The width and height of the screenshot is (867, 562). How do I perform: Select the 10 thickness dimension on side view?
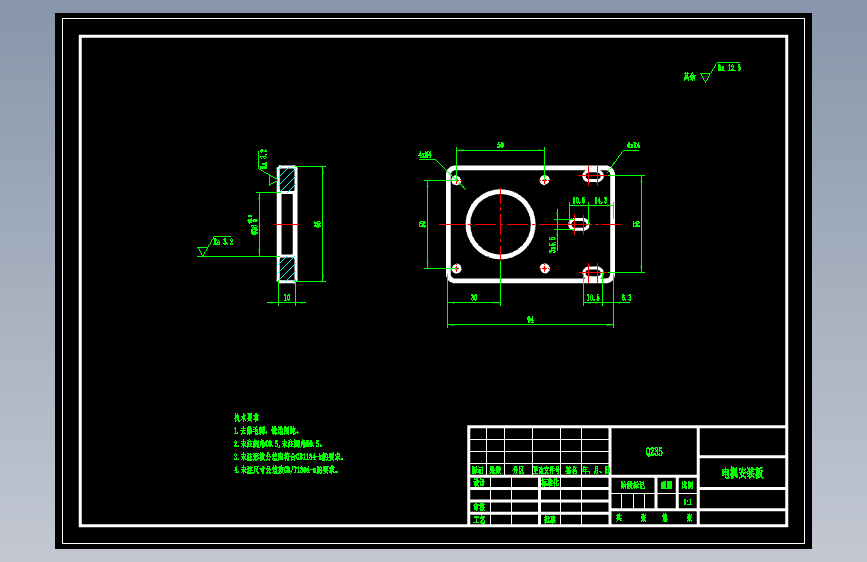click(x=287, y=298)
